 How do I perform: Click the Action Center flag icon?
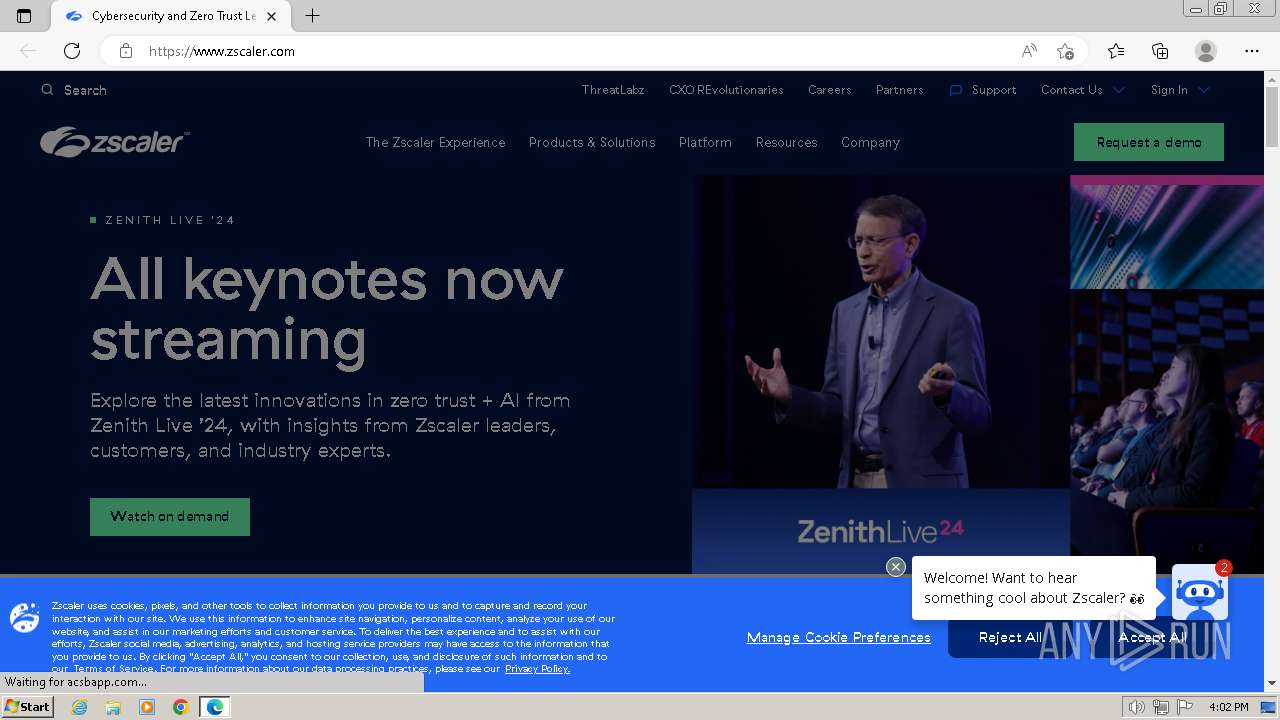1185,707
